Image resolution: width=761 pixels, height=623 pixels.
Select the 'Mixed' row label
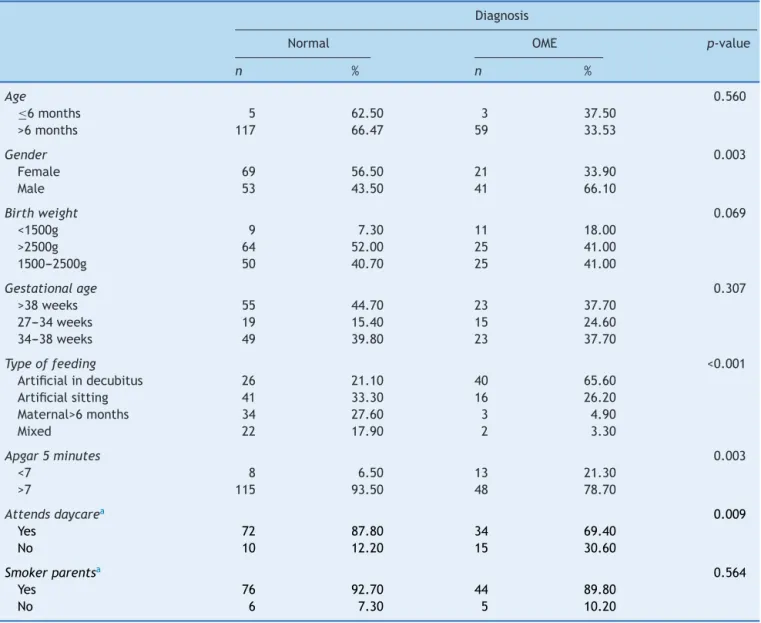pos(34,431)
